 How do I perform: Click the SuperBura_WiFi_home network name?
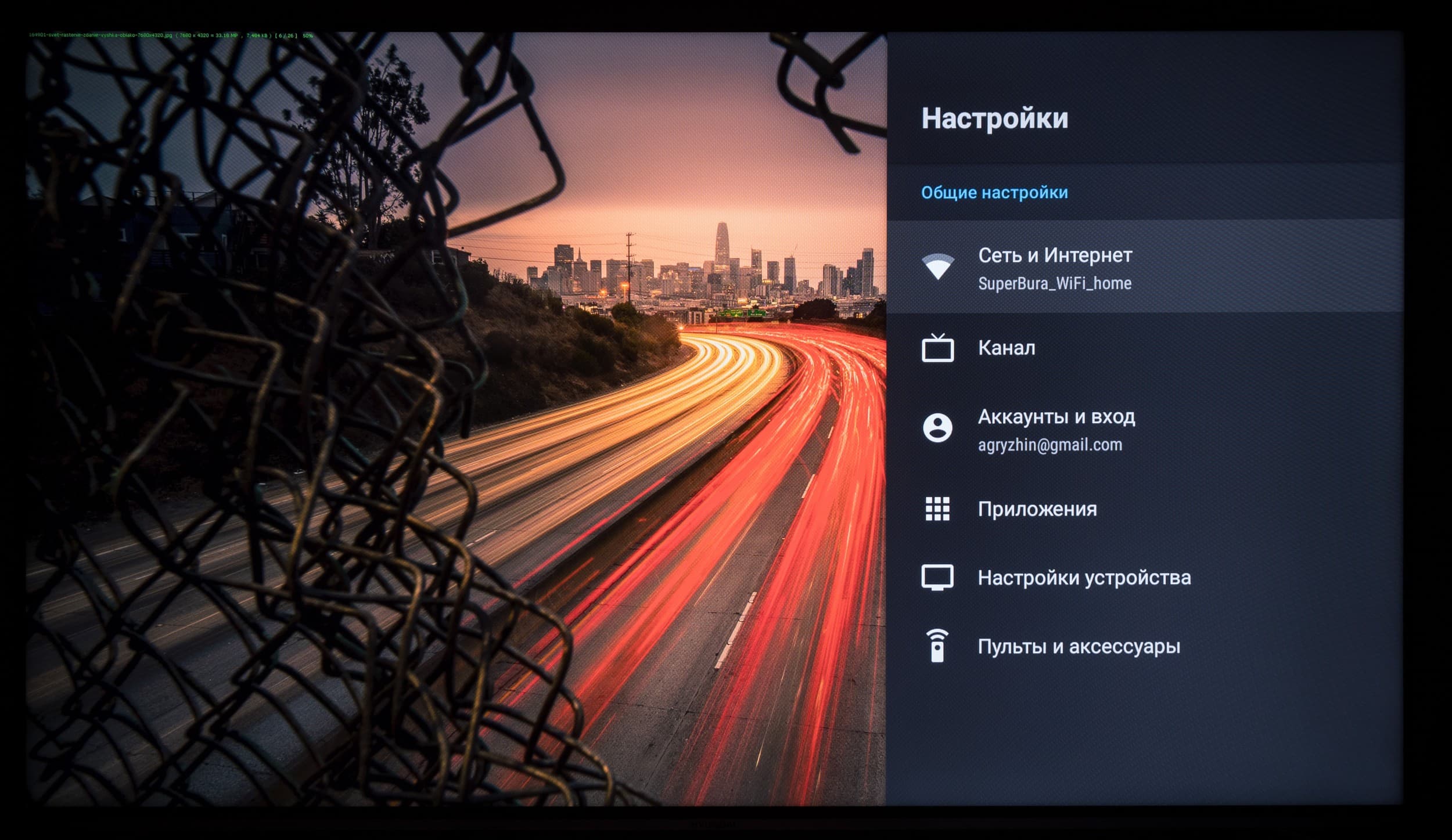pos(1054,283)
